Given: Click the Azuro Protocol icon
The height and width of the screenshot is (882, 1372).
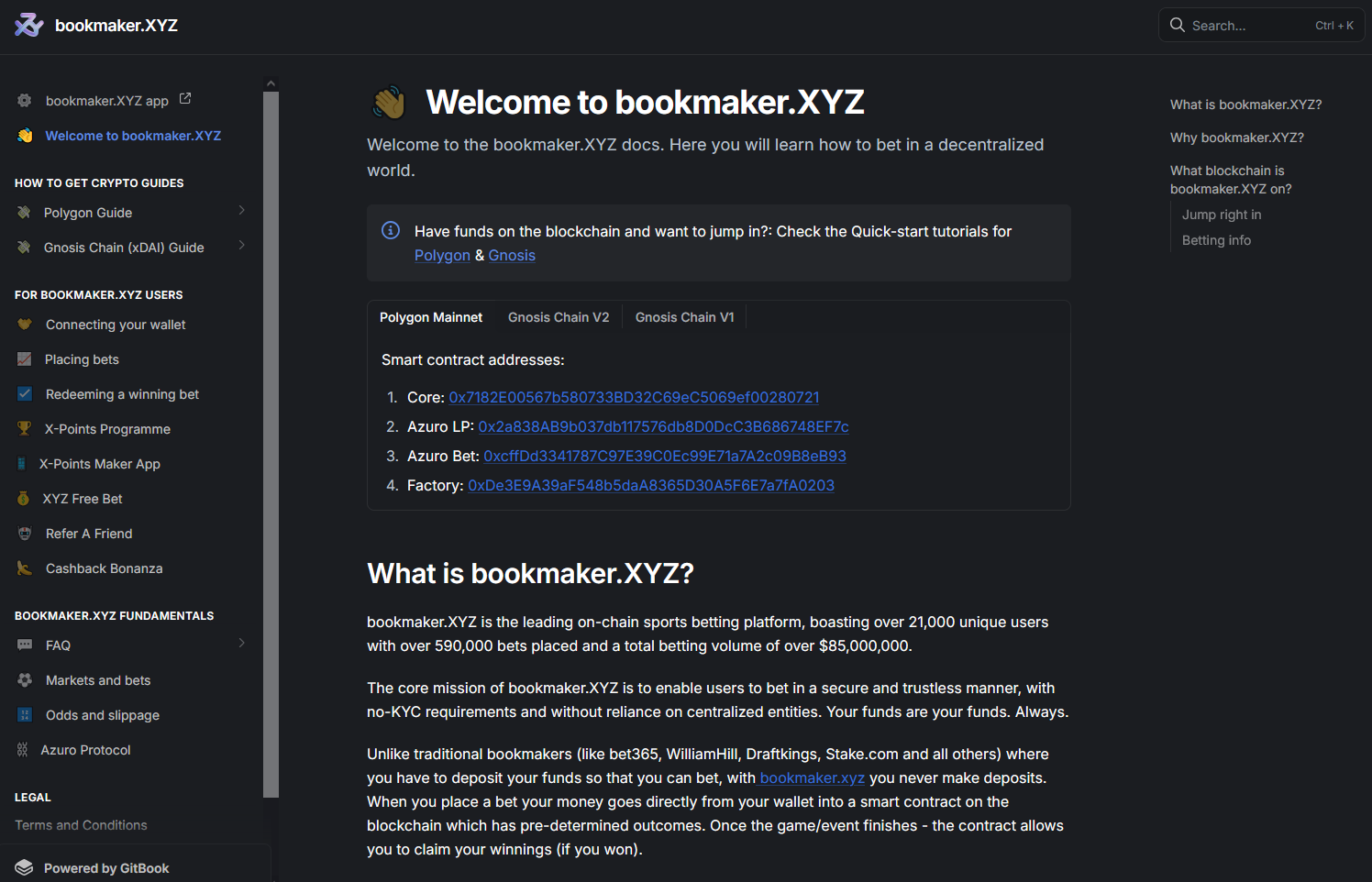Looking at the screenshot, I should coord(22,750).
